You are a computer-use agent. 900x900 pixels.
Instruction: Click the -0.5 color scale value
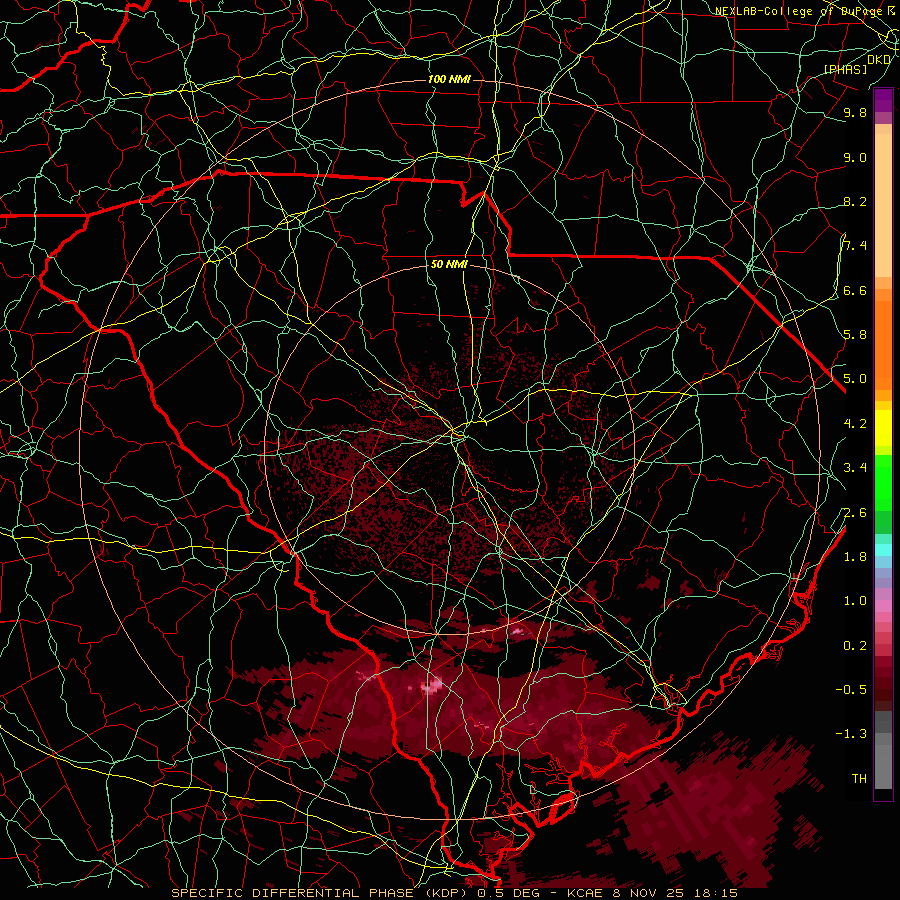[x=851, y=689]
